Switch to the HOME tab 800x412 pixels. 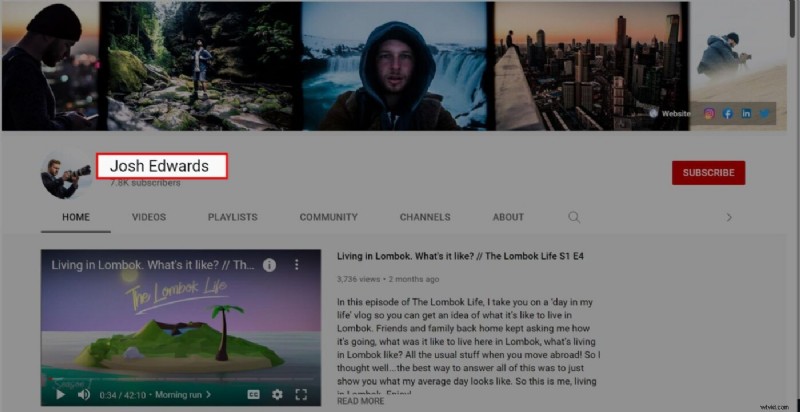[x=76, y=217]
